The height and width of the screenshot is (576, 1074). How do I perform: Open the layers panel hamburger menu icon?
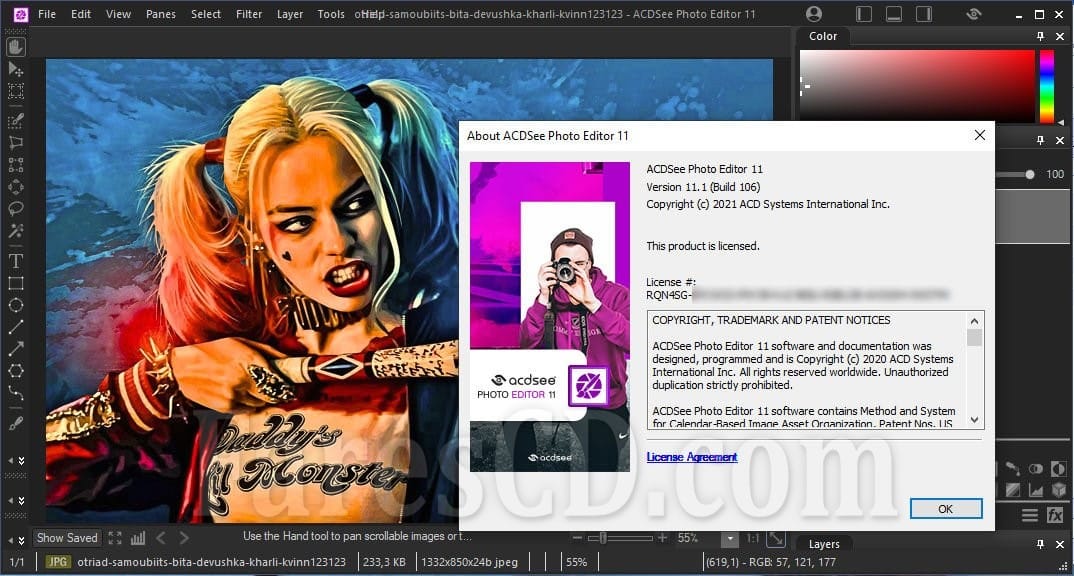(1029, 515)
